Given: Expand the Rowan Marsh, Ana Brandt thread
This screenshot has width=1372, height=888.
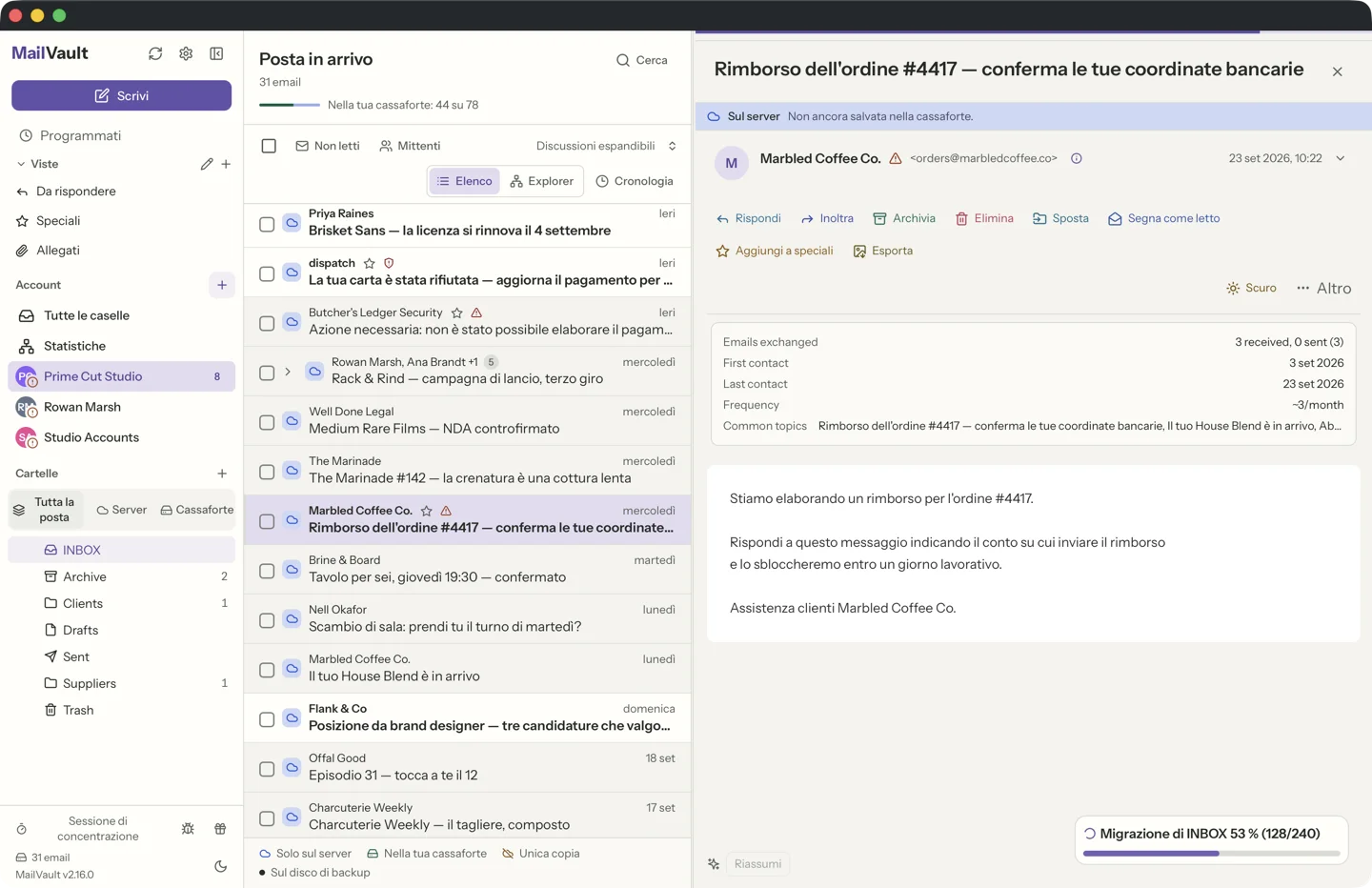Looking at the screenshot, I should tap(288, 372).
